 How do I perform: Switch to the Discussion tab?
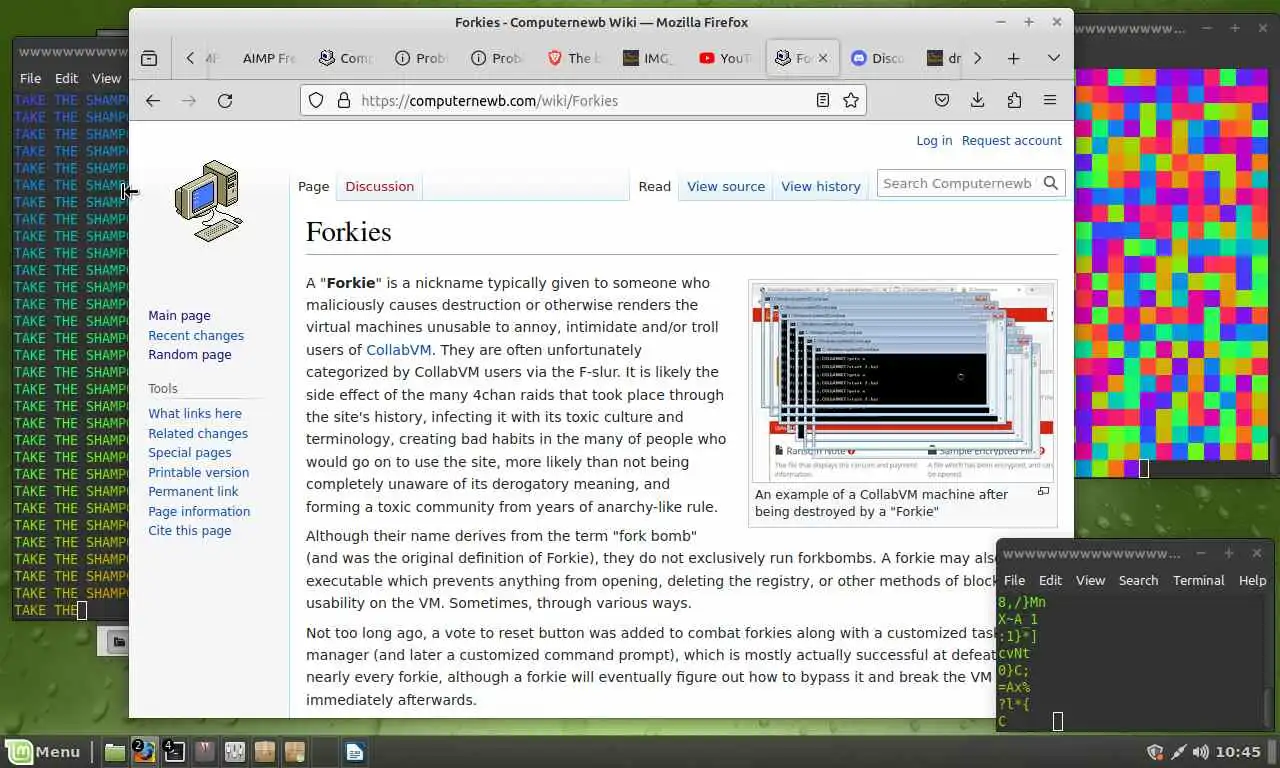[x=379, y=186]
